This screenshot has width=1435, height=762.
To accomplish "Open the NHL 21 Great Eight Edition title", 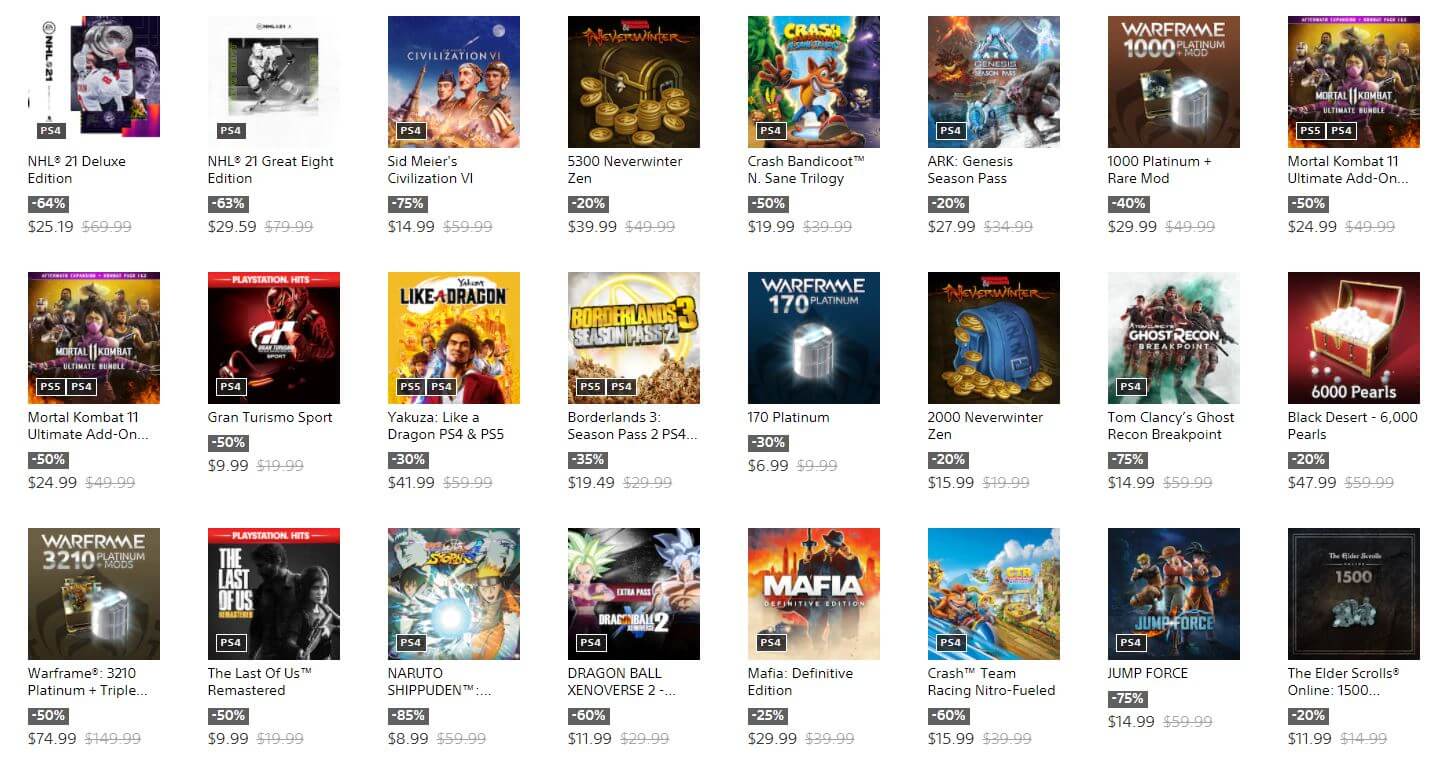I will (271, 170).
